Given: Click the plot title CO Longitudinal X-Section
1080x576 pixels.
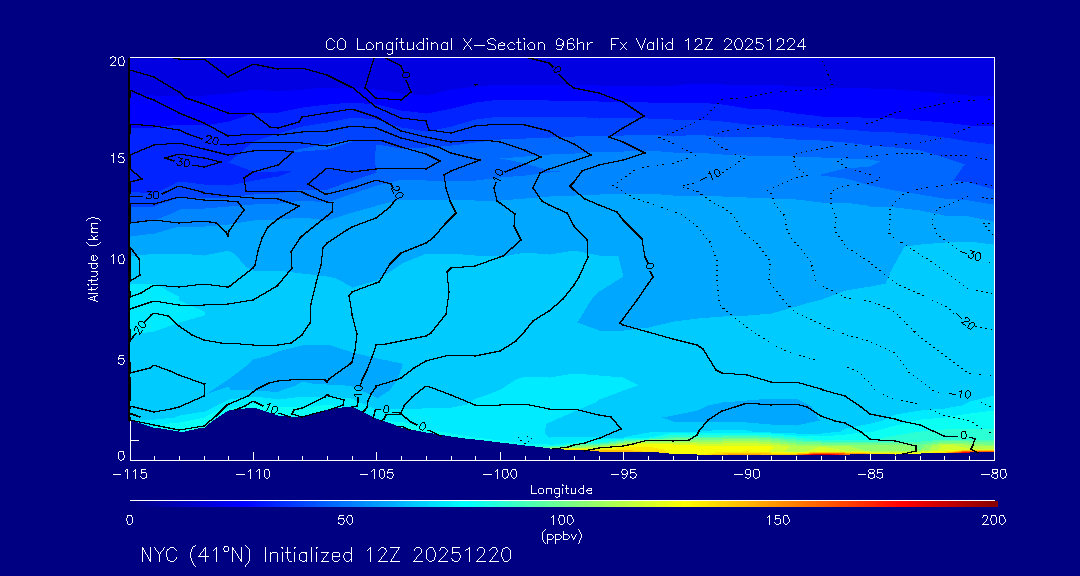Looking at the screenshot, I should 566,45.
